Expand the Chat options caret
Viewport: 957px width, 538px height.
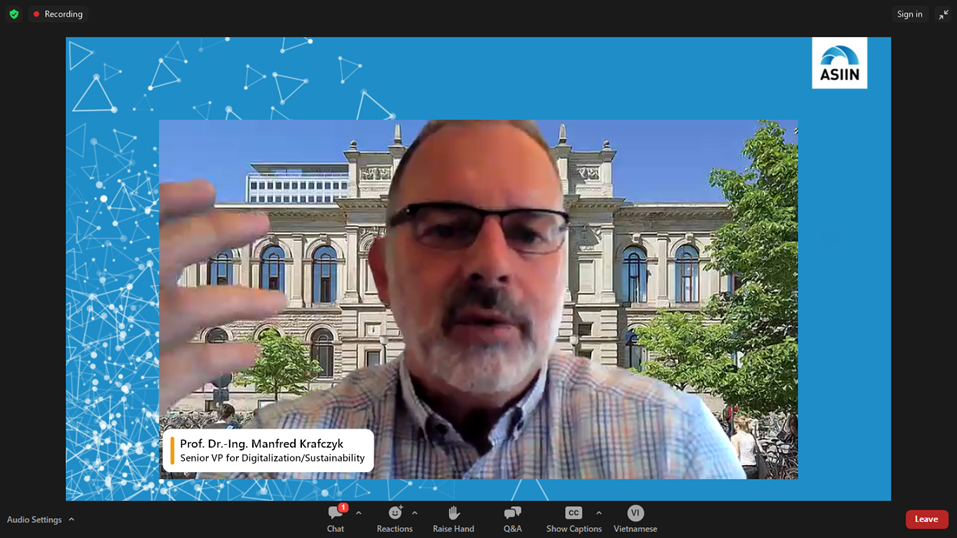[x=359, y=513]
